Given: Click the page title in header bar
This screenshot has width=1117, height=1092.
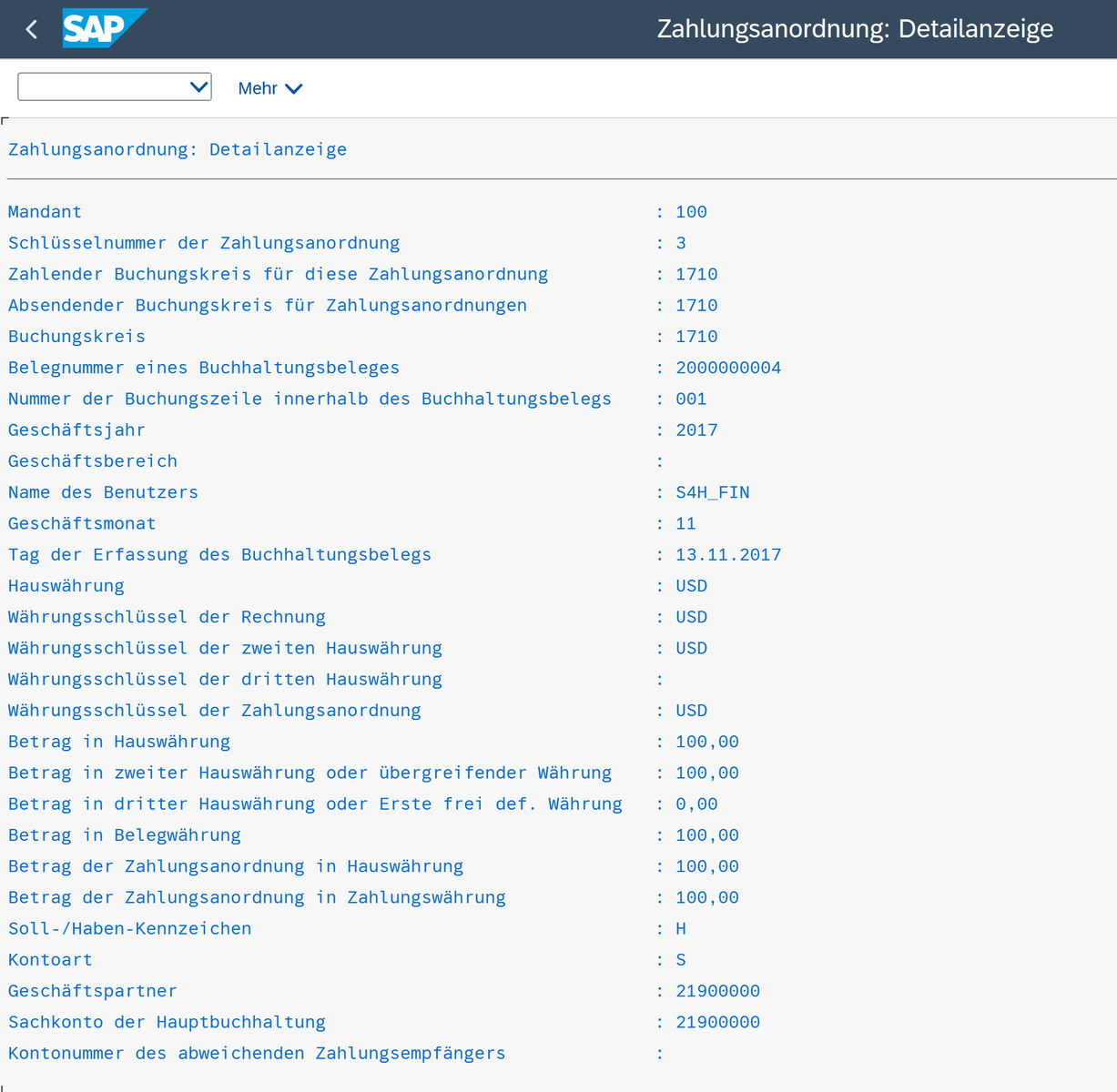Looking at the screenshot, I should pyautogui.click(x=854, y=29).
